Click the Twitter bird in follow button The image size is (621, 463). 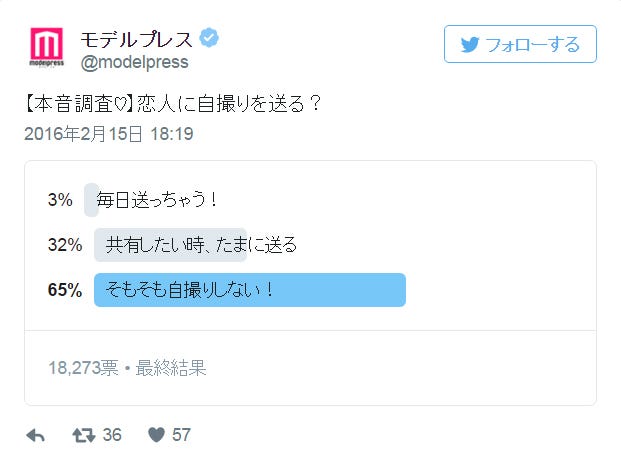469,44
